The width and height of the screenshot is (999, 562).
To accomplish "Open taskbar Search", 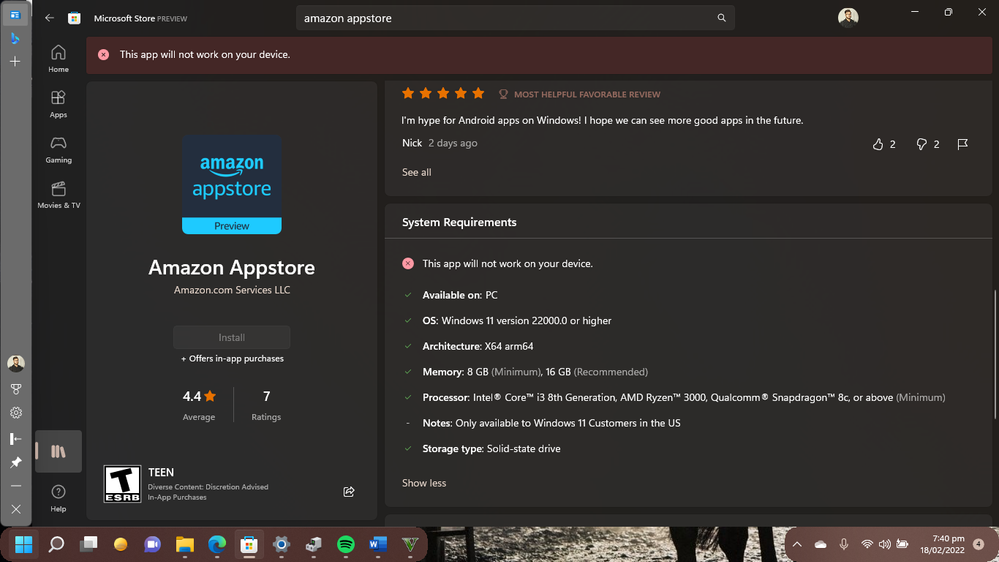I will (x=56, y=544).
